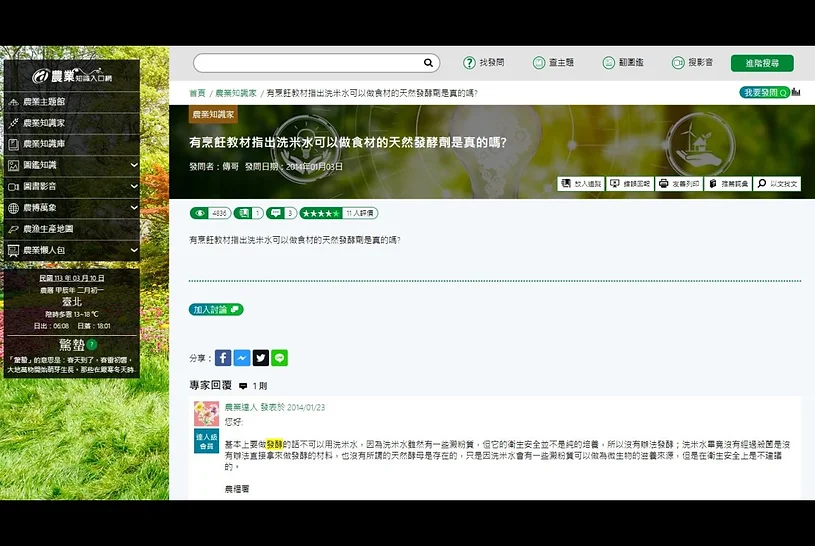Share using the LINE icon
Image resolution: width=815 pixels, height=546 pixels.
click(x=280, y=358)
